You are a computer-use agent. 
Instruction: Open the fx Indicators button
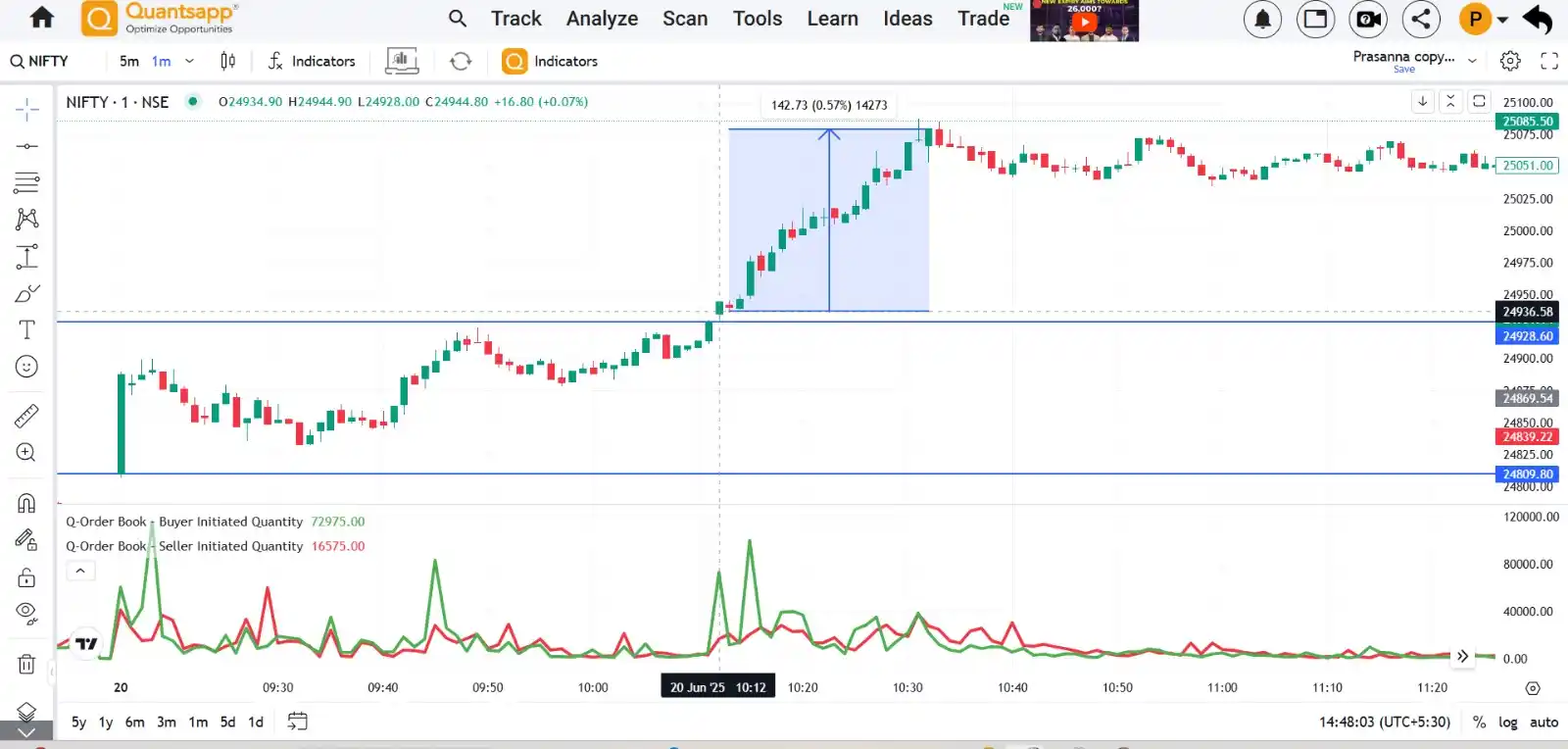[311, 61]
